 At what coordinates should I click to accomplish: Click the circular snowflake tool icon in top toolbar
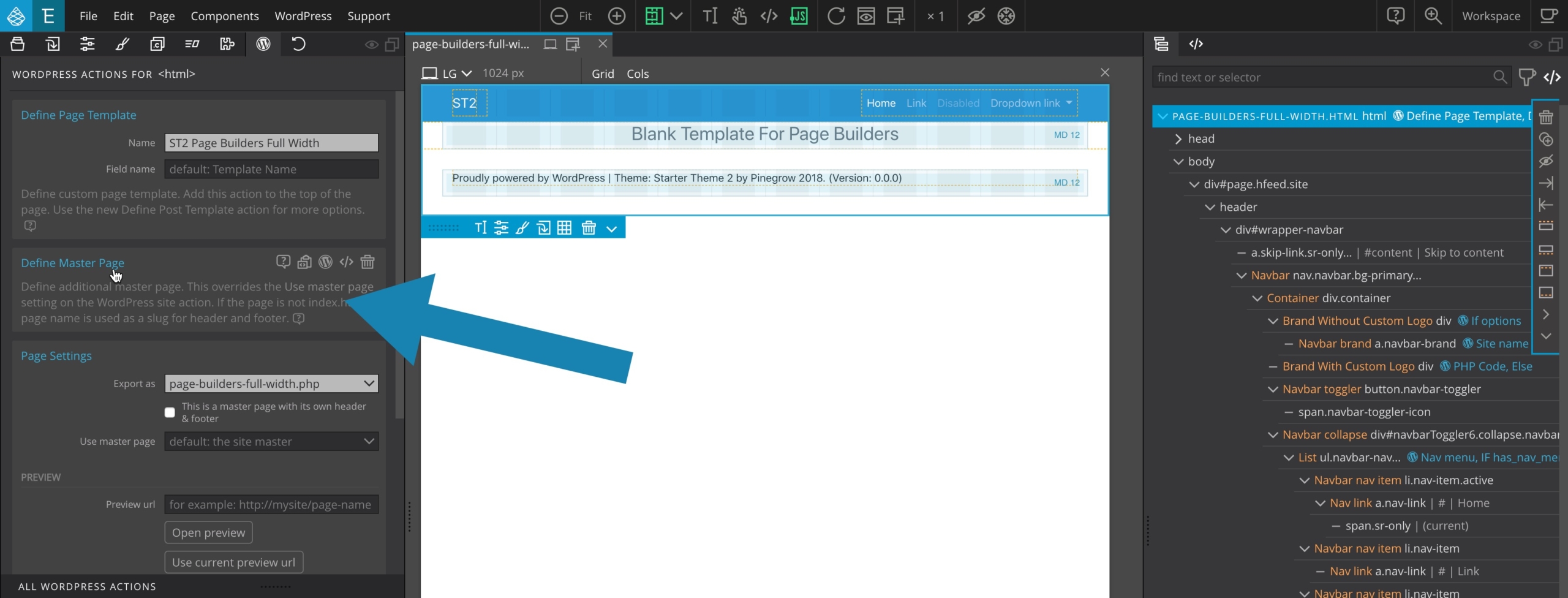tap(1006, 16)
